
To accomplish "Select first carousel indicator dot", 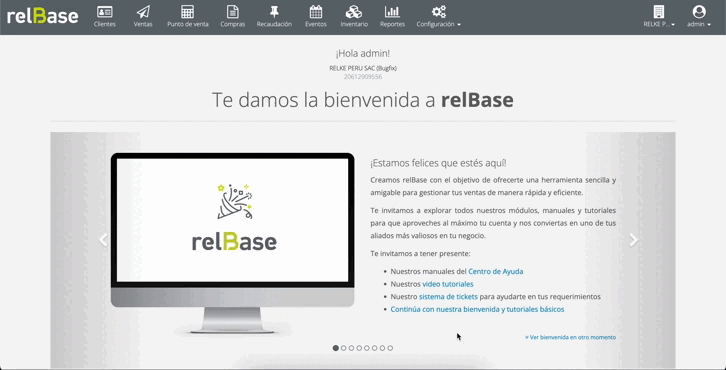I will [x=336, y=348].
